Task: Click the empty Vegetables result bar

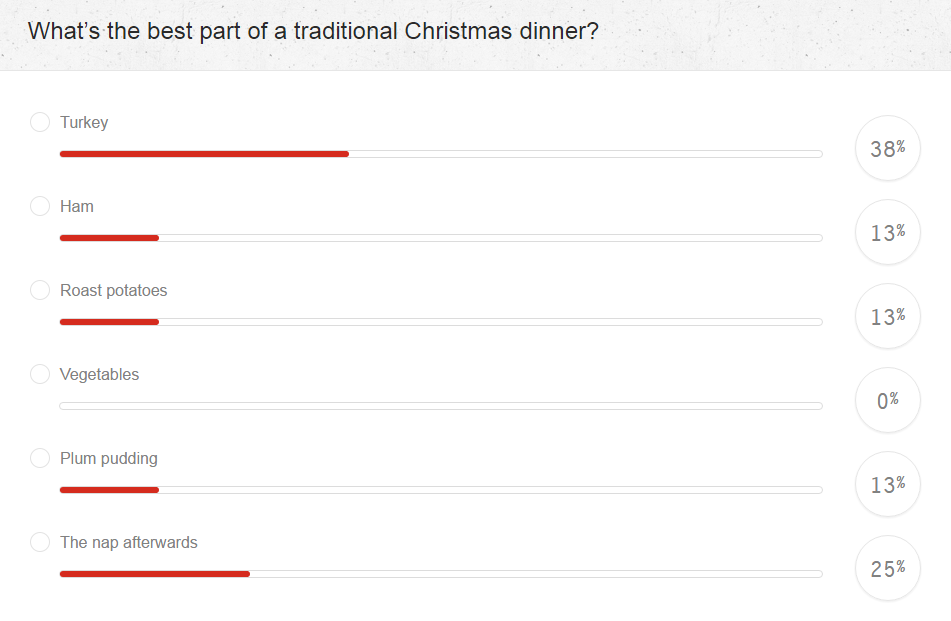Action: point(440,405)
